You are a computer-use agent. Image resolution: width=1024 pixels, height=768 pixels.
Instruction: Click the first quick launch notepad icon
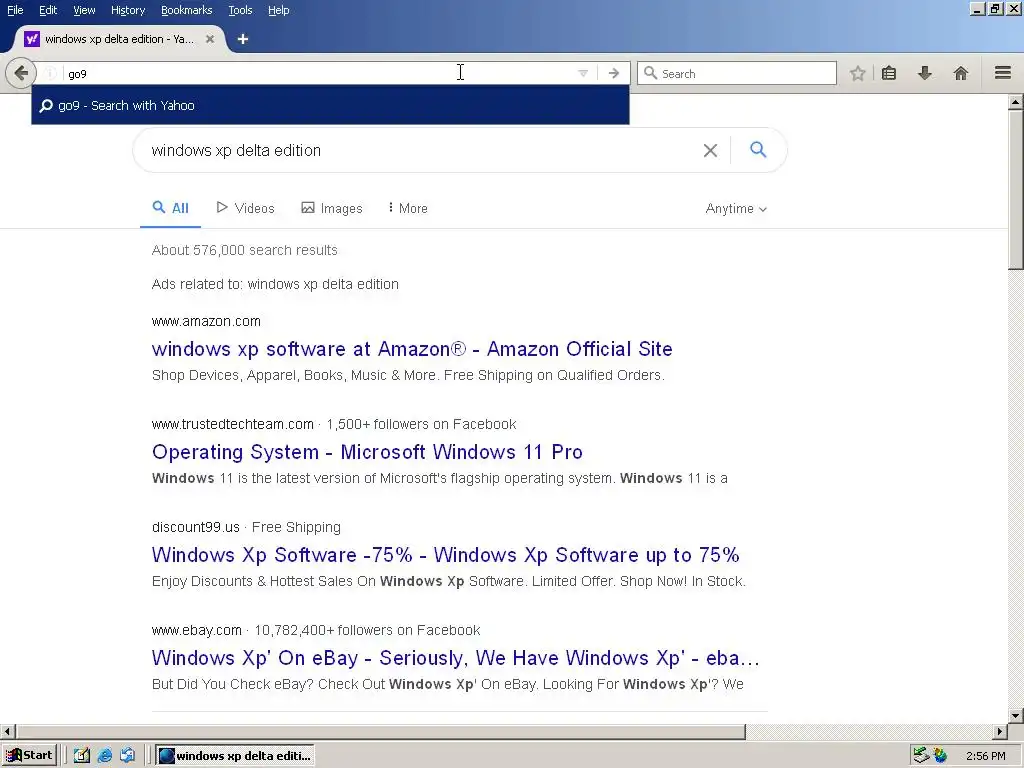point(82,756)
